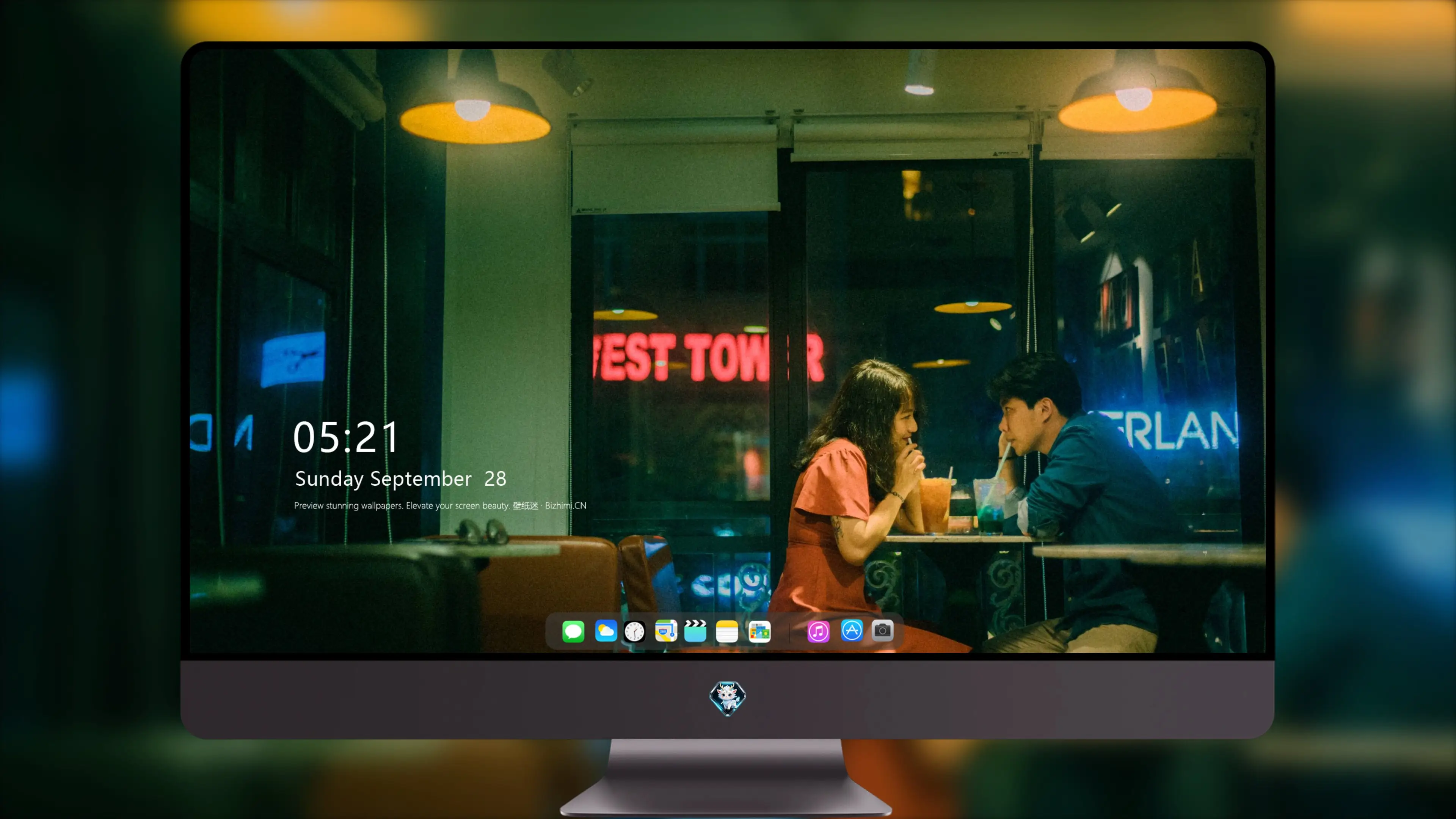The width and height of the screenshot is (1456, 819).
Task: Open the Videos clapperboard app
Action: [x=695, y=631]
